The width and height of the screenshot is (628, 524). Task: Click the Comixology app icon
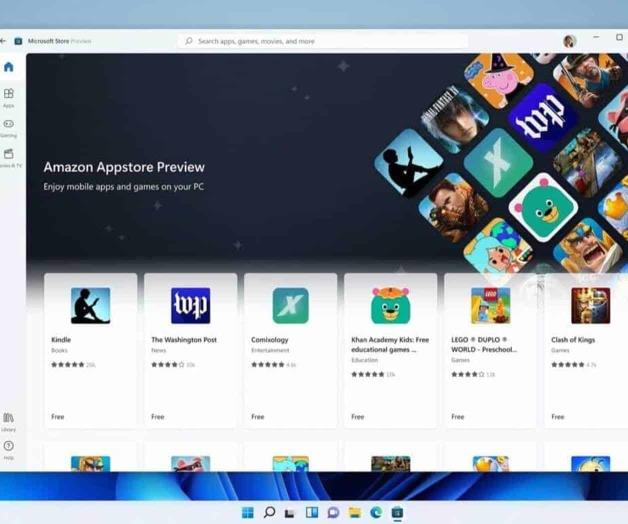pyautogui.click(x=291, y=305)
